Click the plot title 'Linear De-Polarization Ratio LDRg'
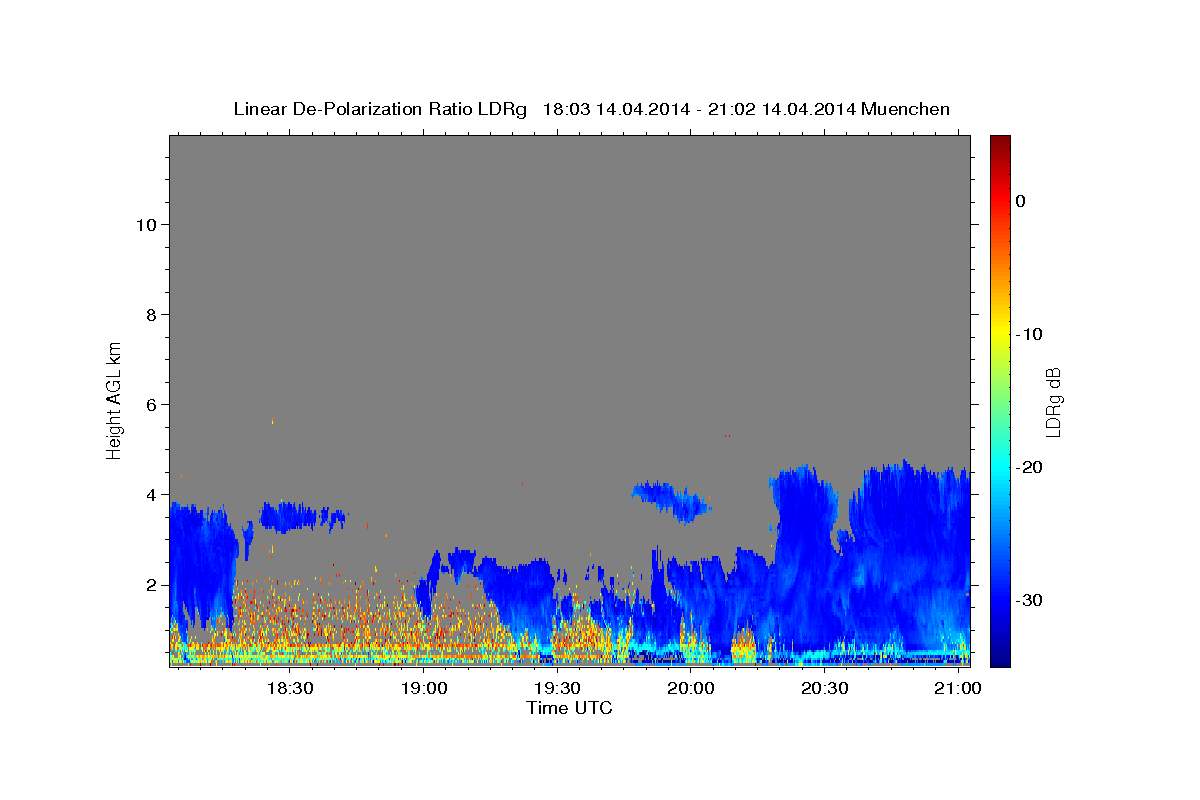 pyautogui.click(x=380, y=108)
